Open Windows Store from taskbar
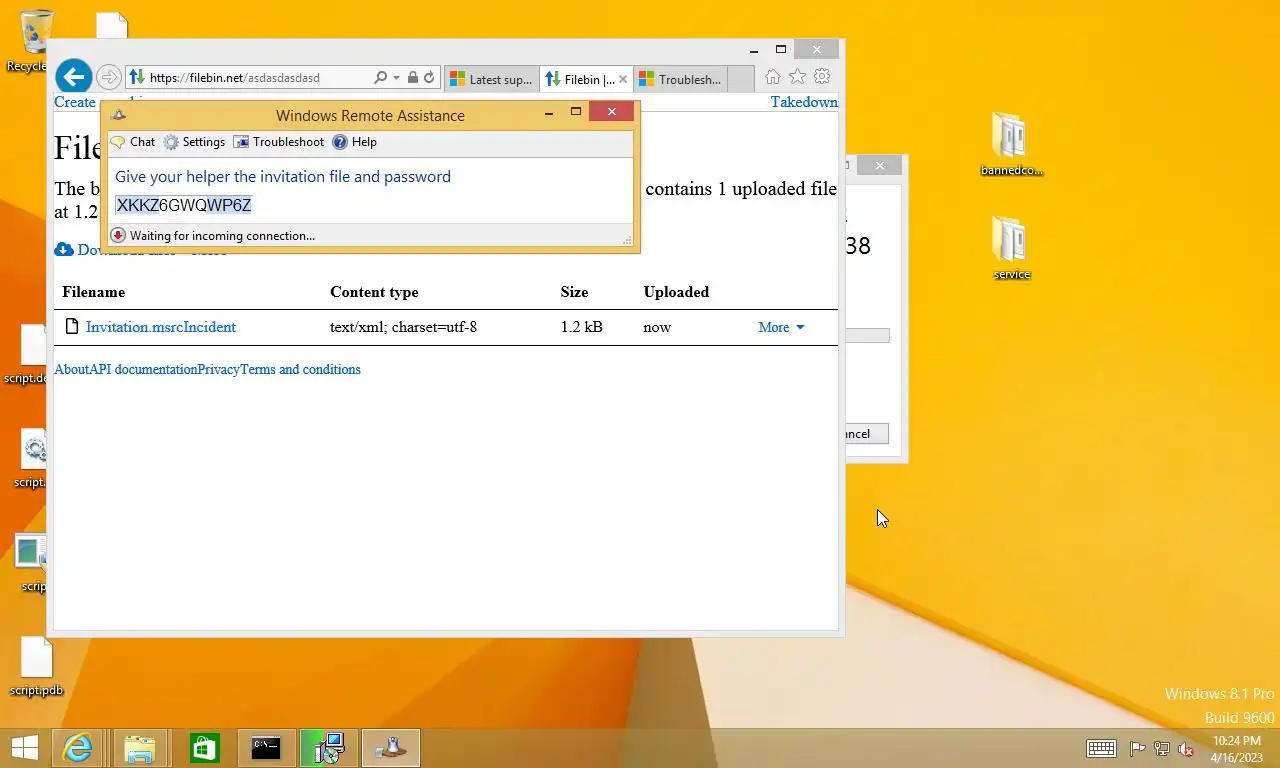1280x768 pixels. pyautogui.click(x=204, y=748)
